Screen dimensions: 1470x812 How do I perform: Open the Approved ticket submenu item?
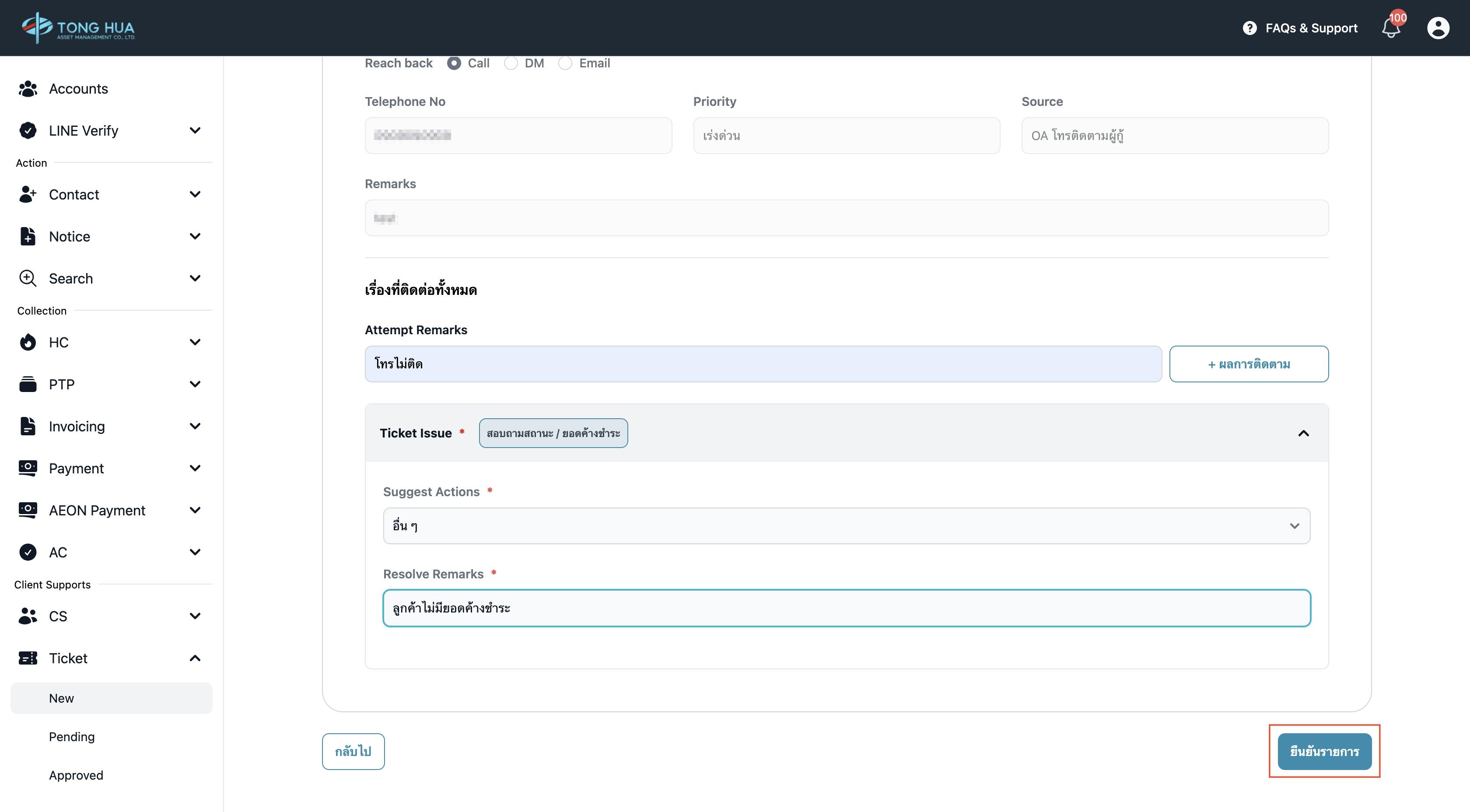[76, 776]
